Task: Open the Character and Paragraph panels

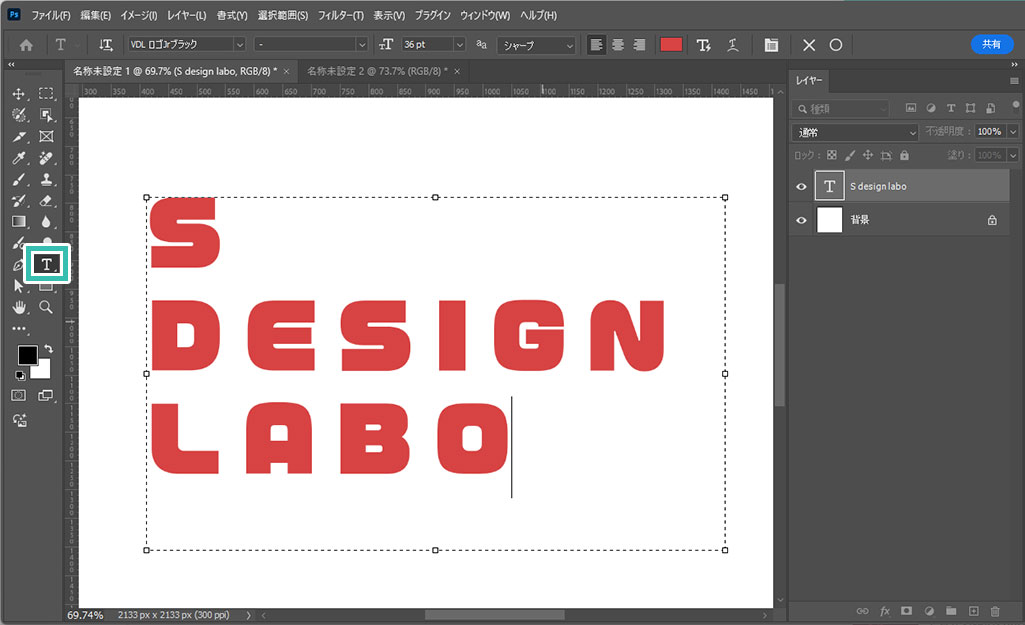Action: click(x=771, y=44)
